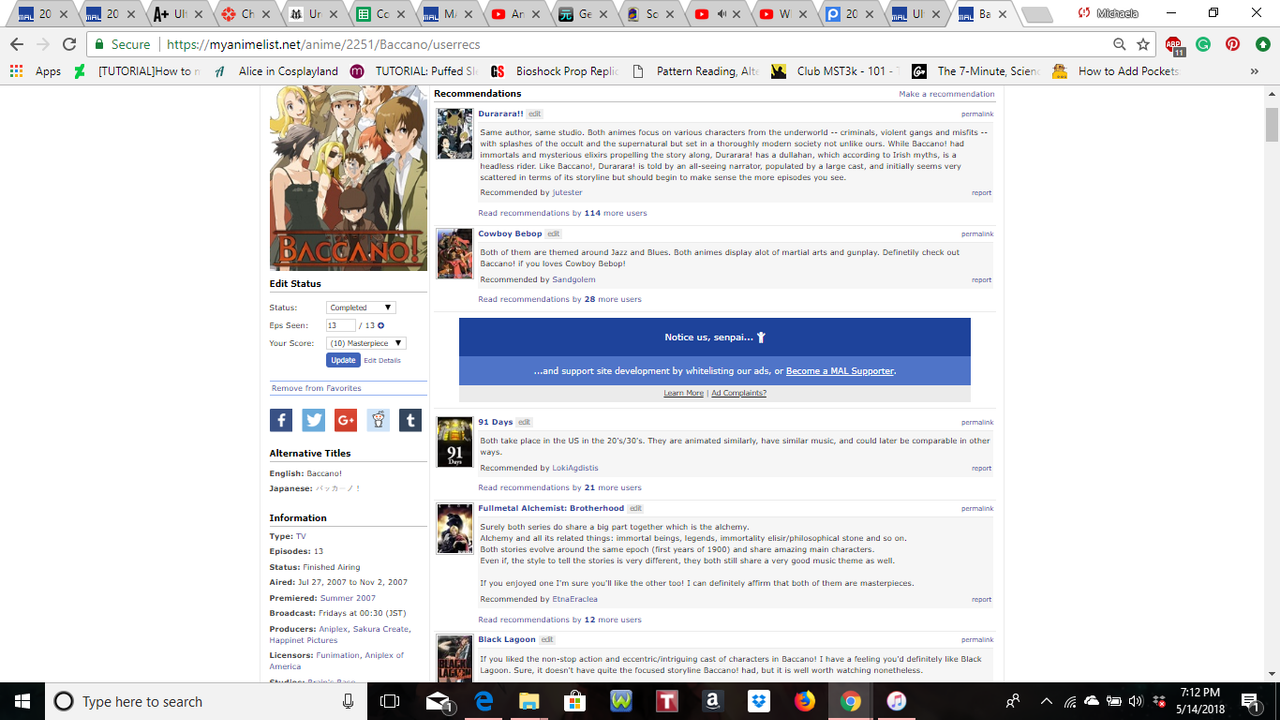
Task: Open iTunes from the taskbar
Action: [897, 701]
